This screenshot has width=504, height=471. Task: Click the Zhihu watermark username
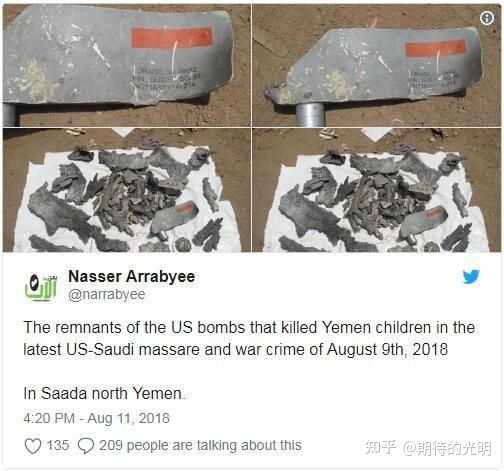coord(447,448)
